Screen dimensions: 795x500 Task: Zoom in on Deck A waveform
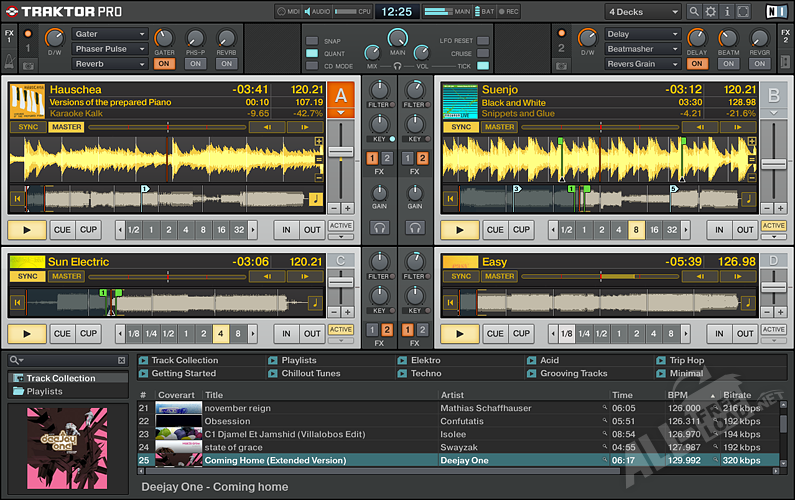(319, 142)
